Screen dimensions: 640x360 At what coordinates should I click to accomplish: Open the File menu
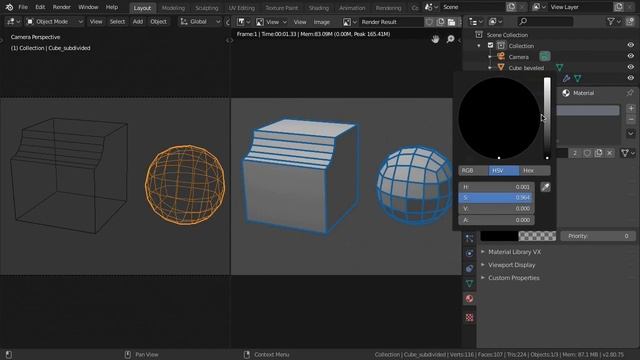click(x=23, y=7)
